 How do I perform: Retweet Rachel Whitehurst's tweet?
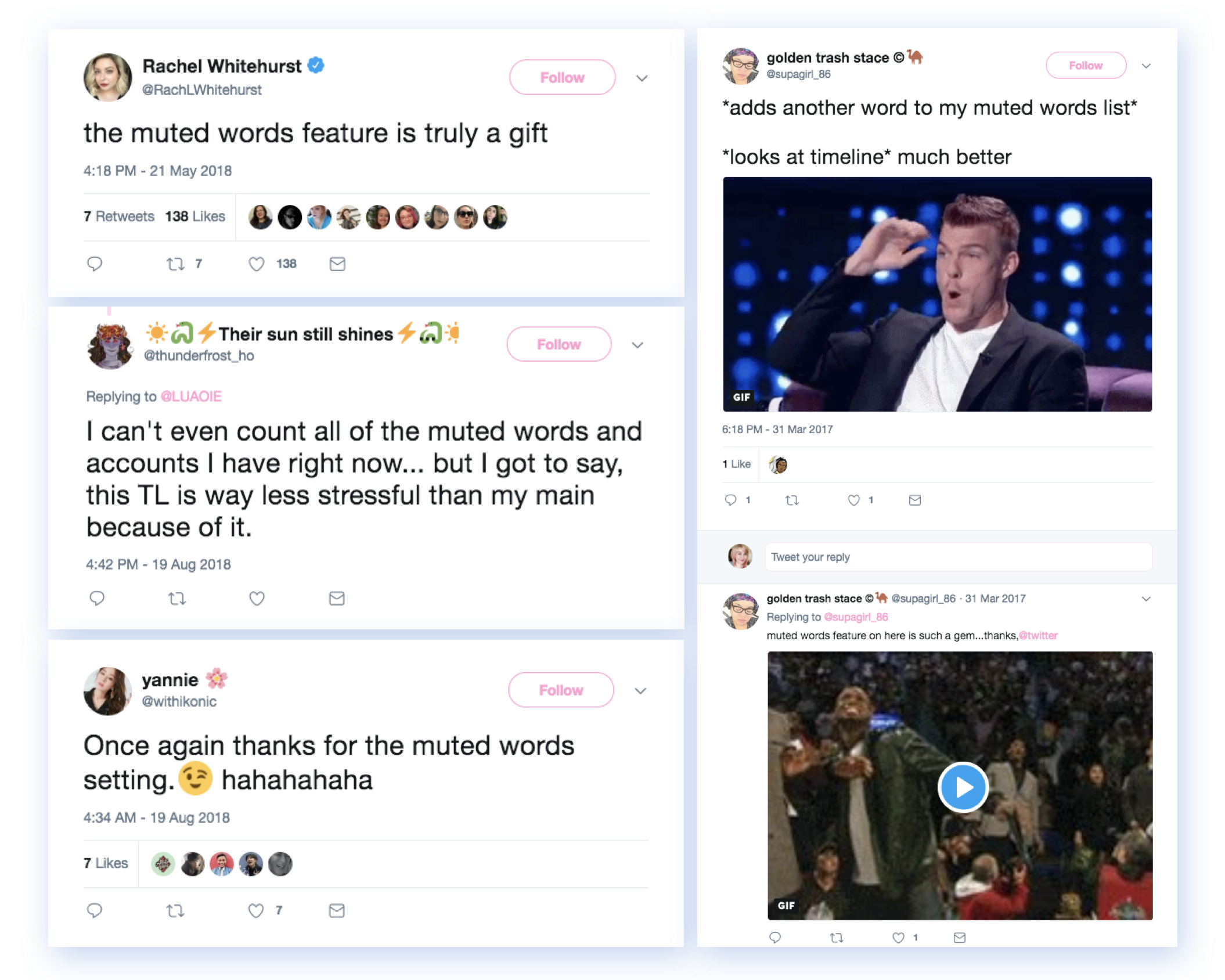tap(175, 264)
